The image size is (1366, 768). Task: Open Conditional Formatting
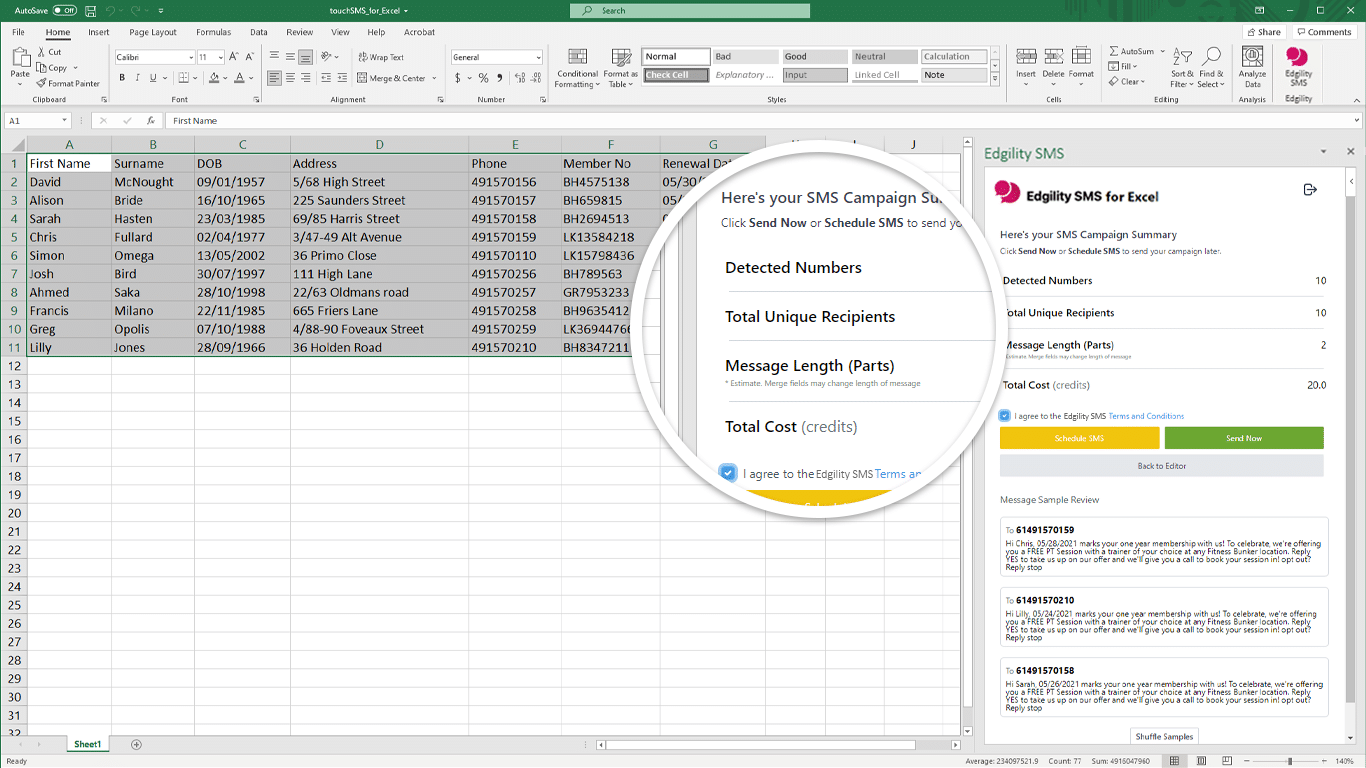[577, 68]
